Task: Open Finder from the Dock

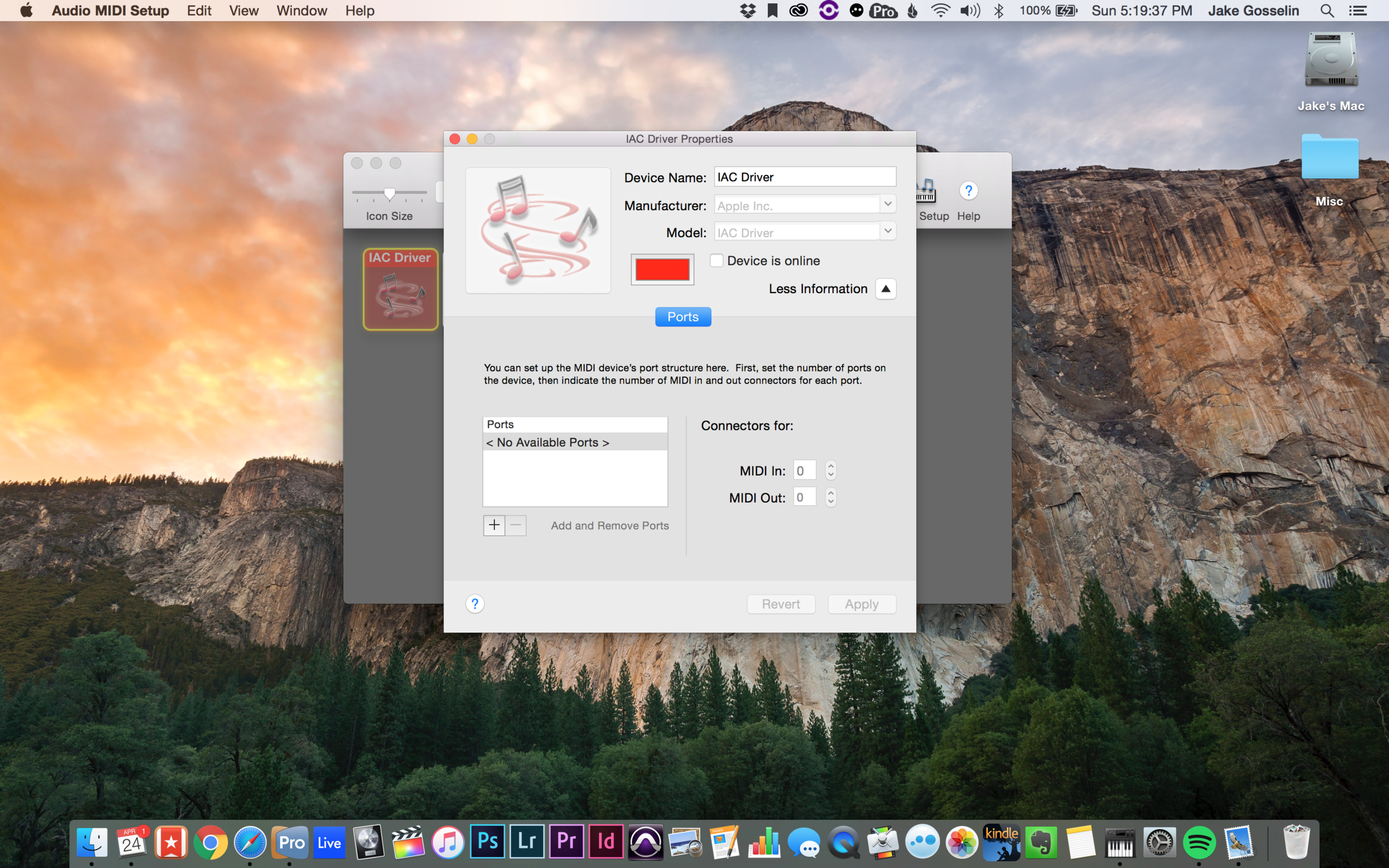Action: (x=92, y=842)
